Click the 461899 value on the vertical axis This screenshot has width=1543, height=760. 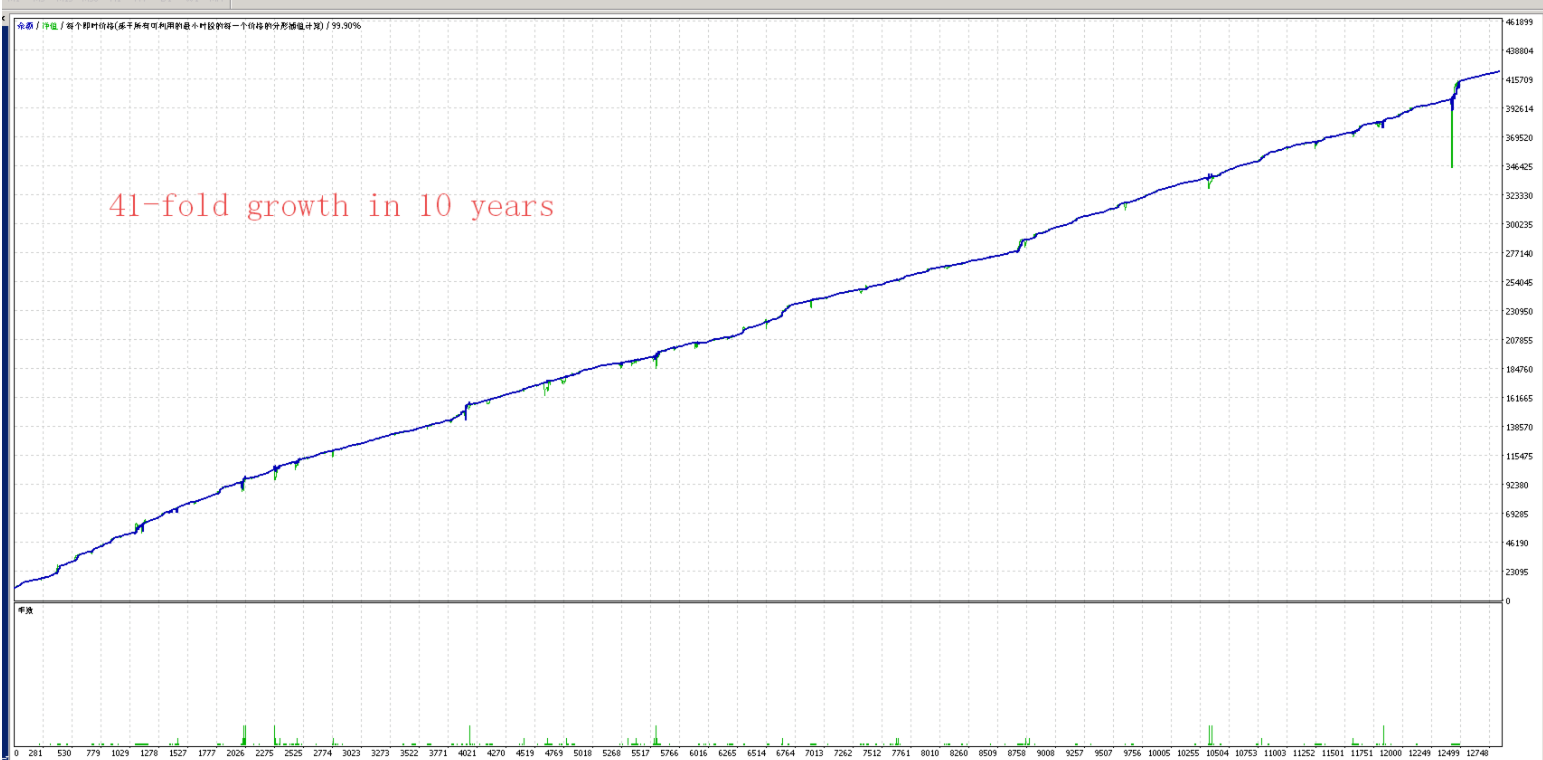[1520, 21]
